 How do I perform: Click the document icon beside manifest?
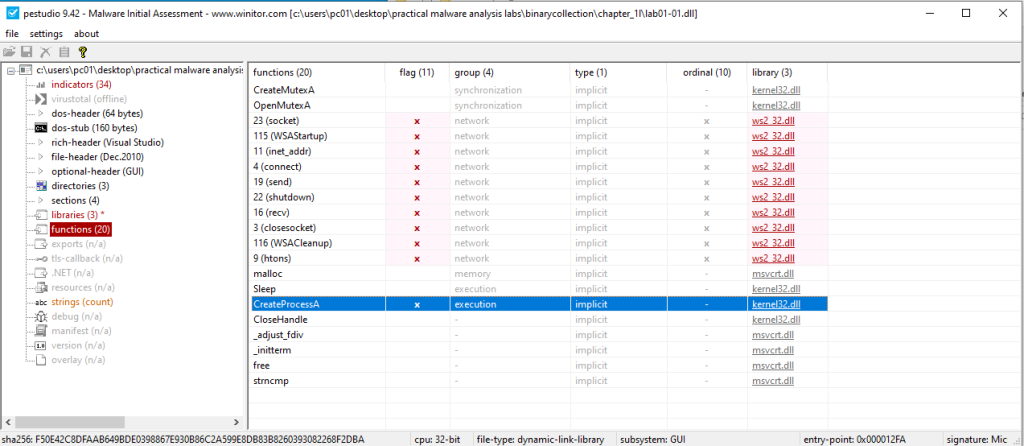coord(40,330)
